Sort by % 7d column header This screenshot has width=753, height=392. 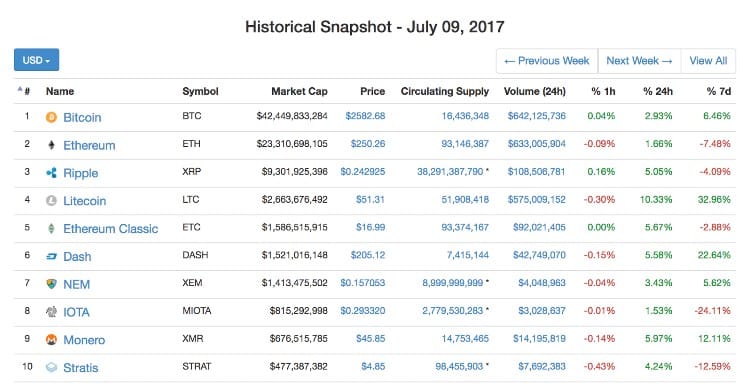tap(718, 91)
